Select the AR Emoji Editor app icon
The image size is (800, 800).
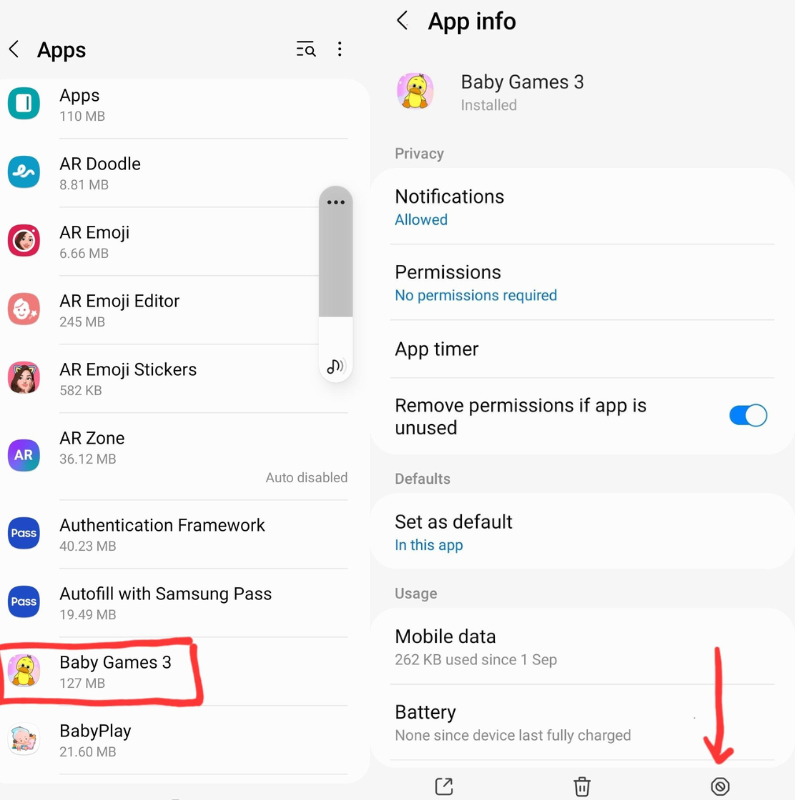click(x=23, y=309)
